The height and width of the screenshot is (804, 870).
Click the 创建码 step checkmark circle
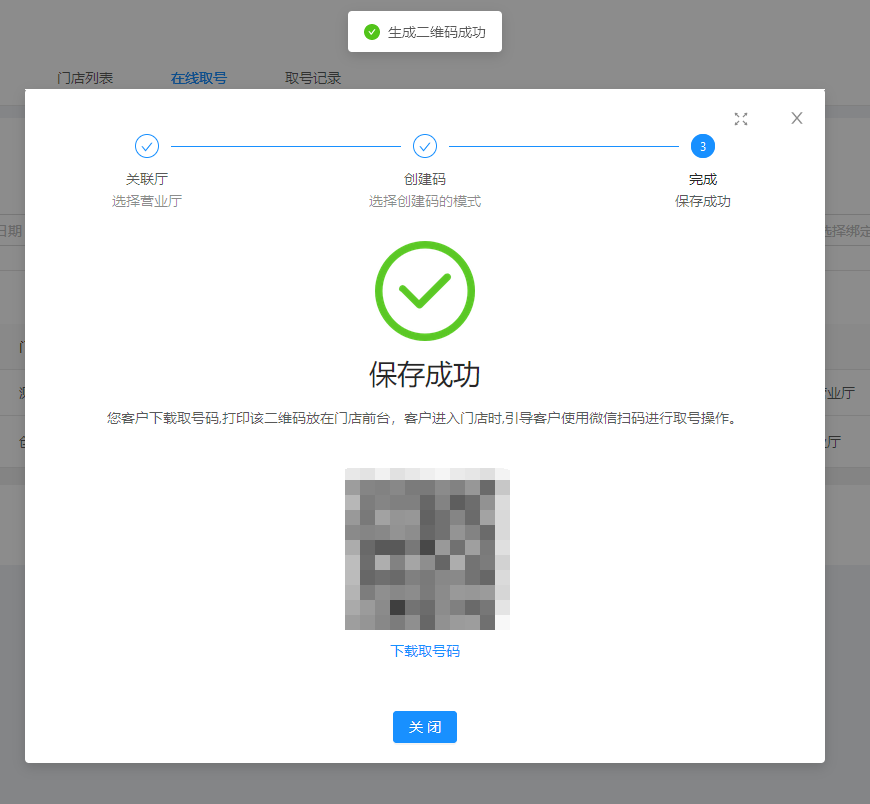coord(425,146)
